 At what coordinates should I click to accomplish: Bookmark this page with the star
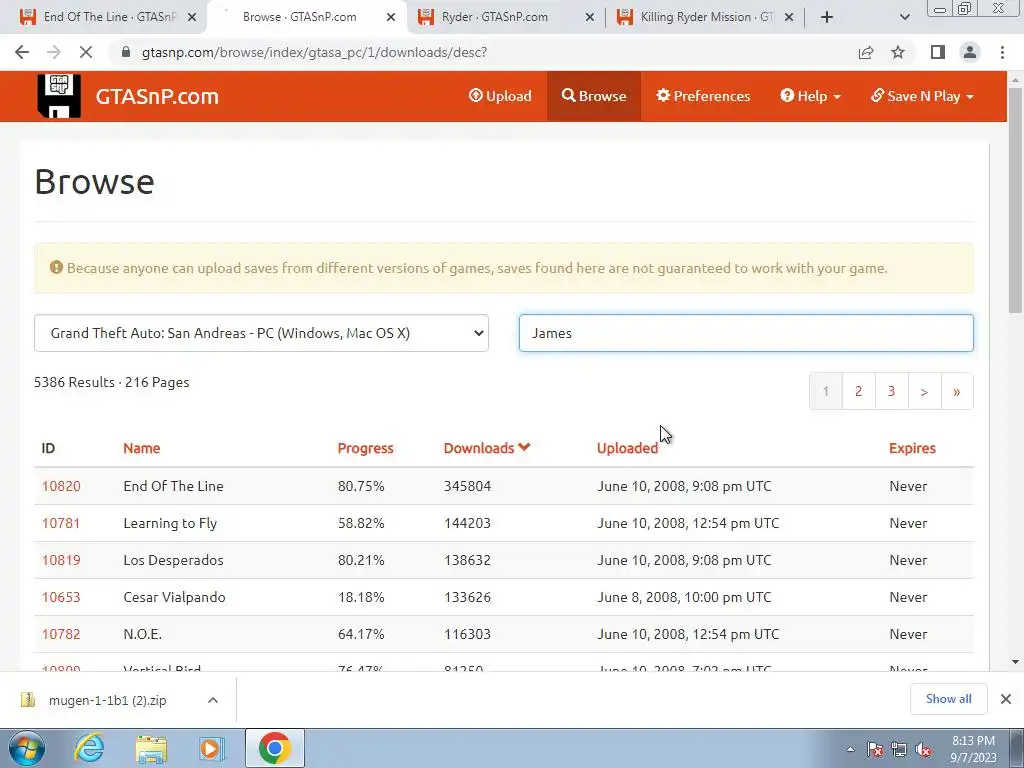point(898,52)
